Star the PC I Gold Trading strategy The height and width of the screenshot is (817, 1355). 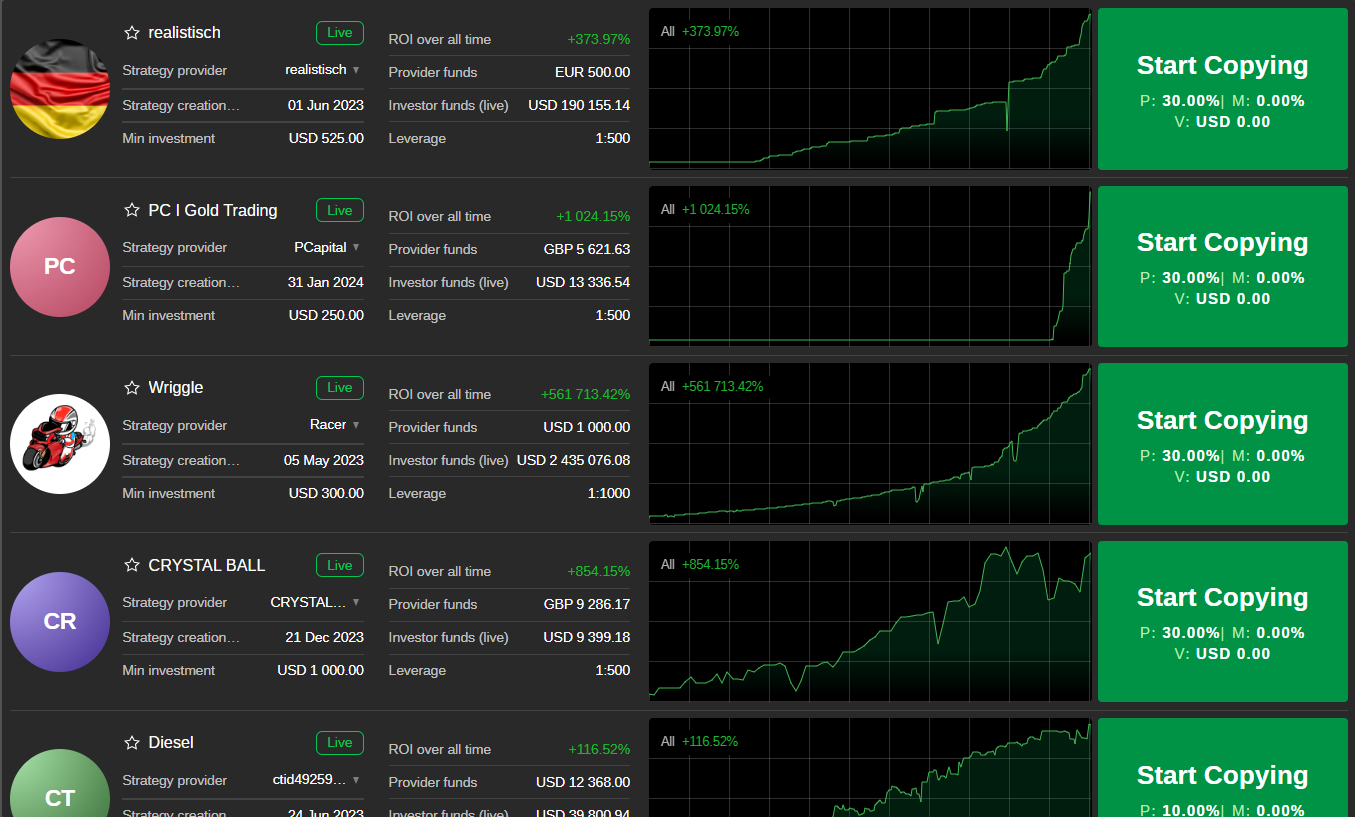pyautogui.click(x=131, y=210)
